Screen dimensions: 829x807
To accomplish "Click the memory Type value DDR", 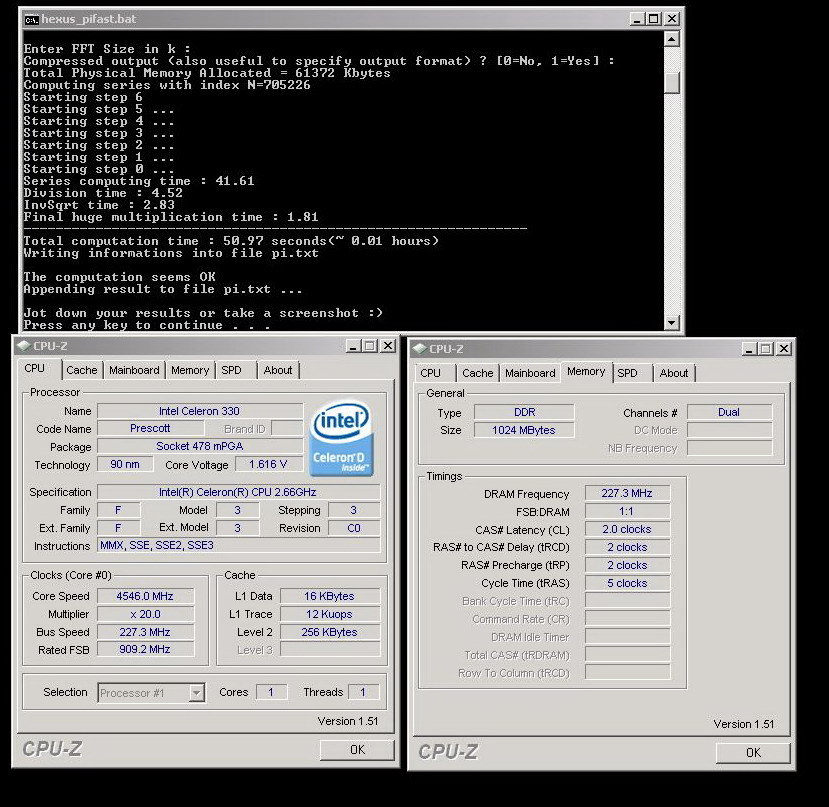I will 524,412.
